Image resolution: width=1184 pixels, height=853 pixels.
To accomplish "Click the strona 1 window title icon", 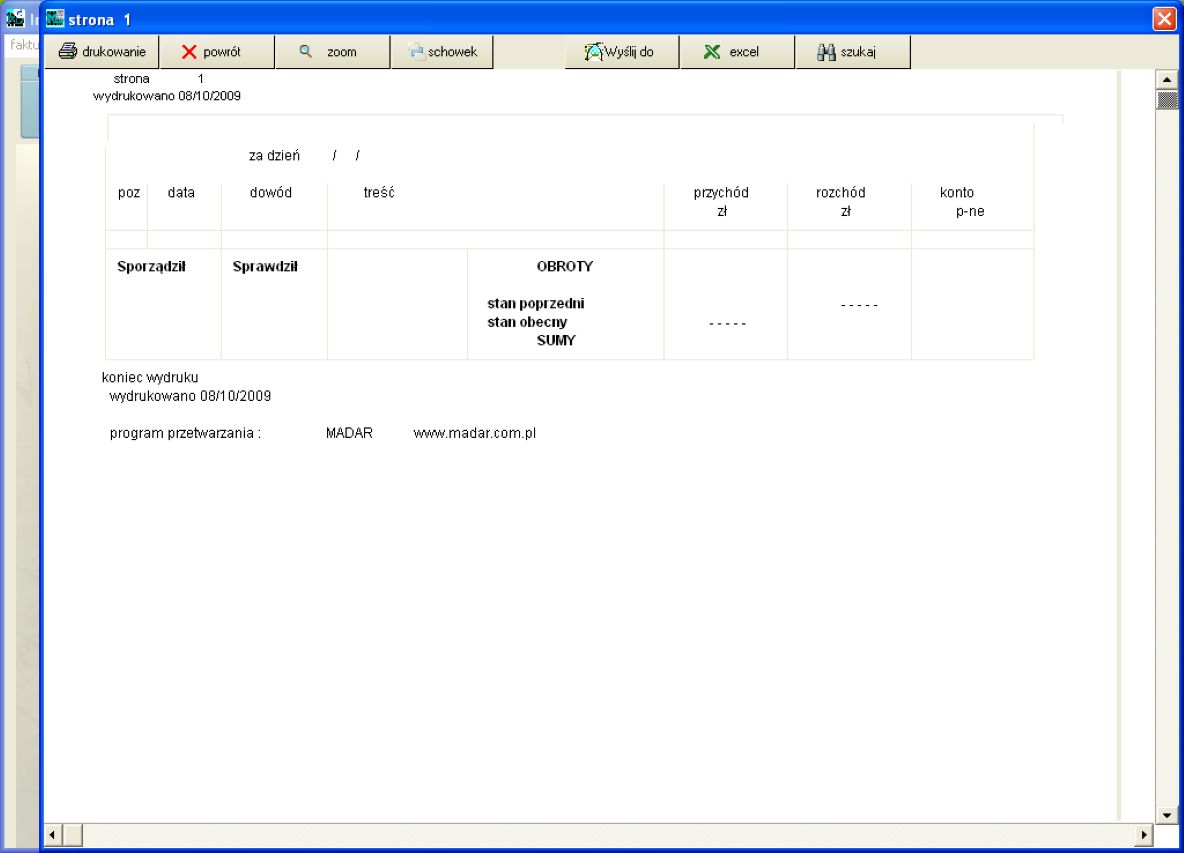I will 54,18.
